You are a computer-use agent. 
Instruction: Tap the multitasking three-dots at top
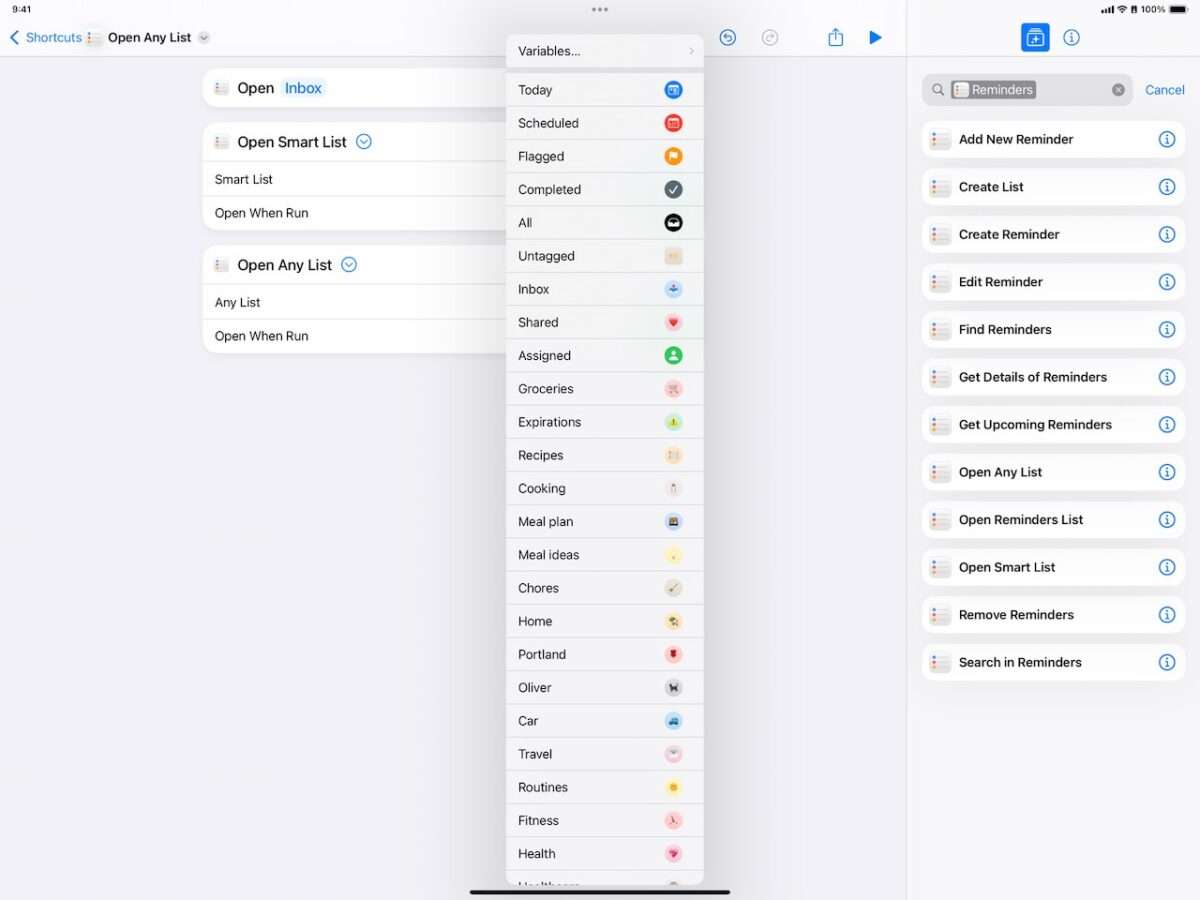click(x=600, y=9)
